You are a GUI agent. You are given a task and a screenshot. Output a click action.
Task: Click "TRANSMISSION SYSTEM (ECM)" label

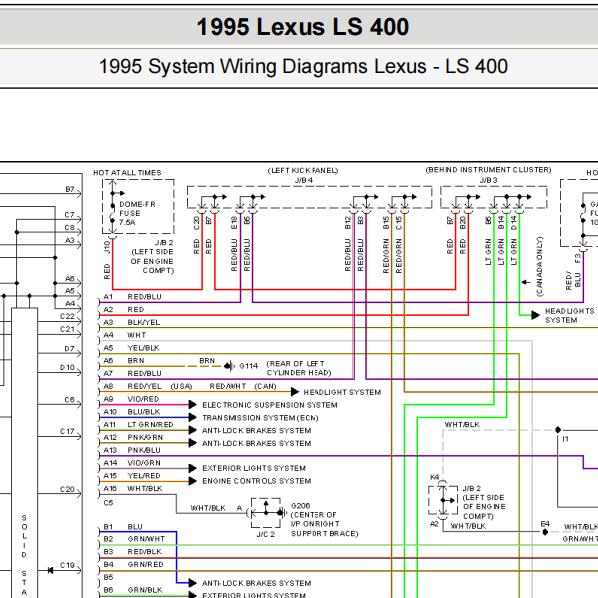[260, 418]
